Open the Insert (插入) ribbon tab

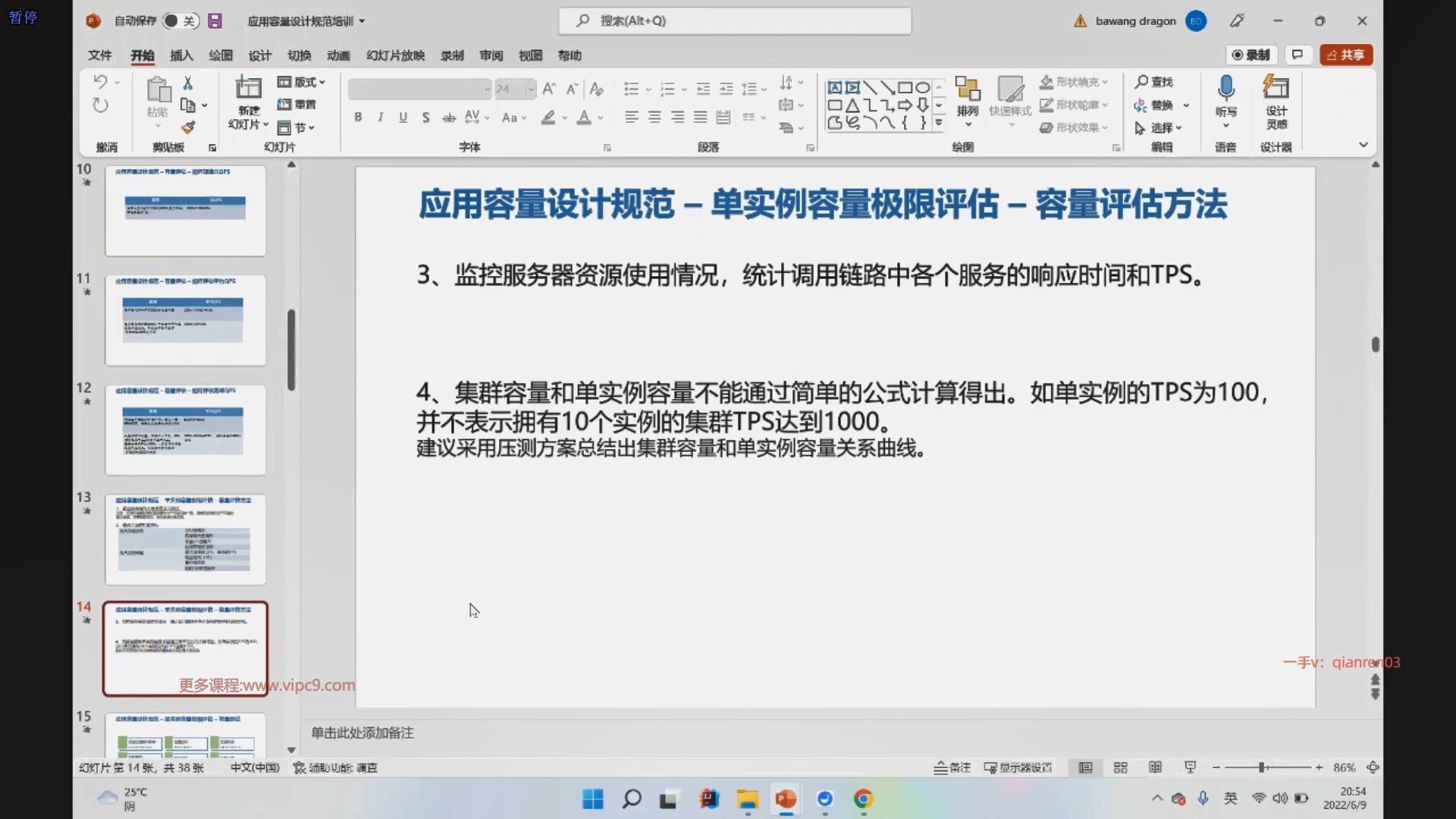click(x=181, y=55)
